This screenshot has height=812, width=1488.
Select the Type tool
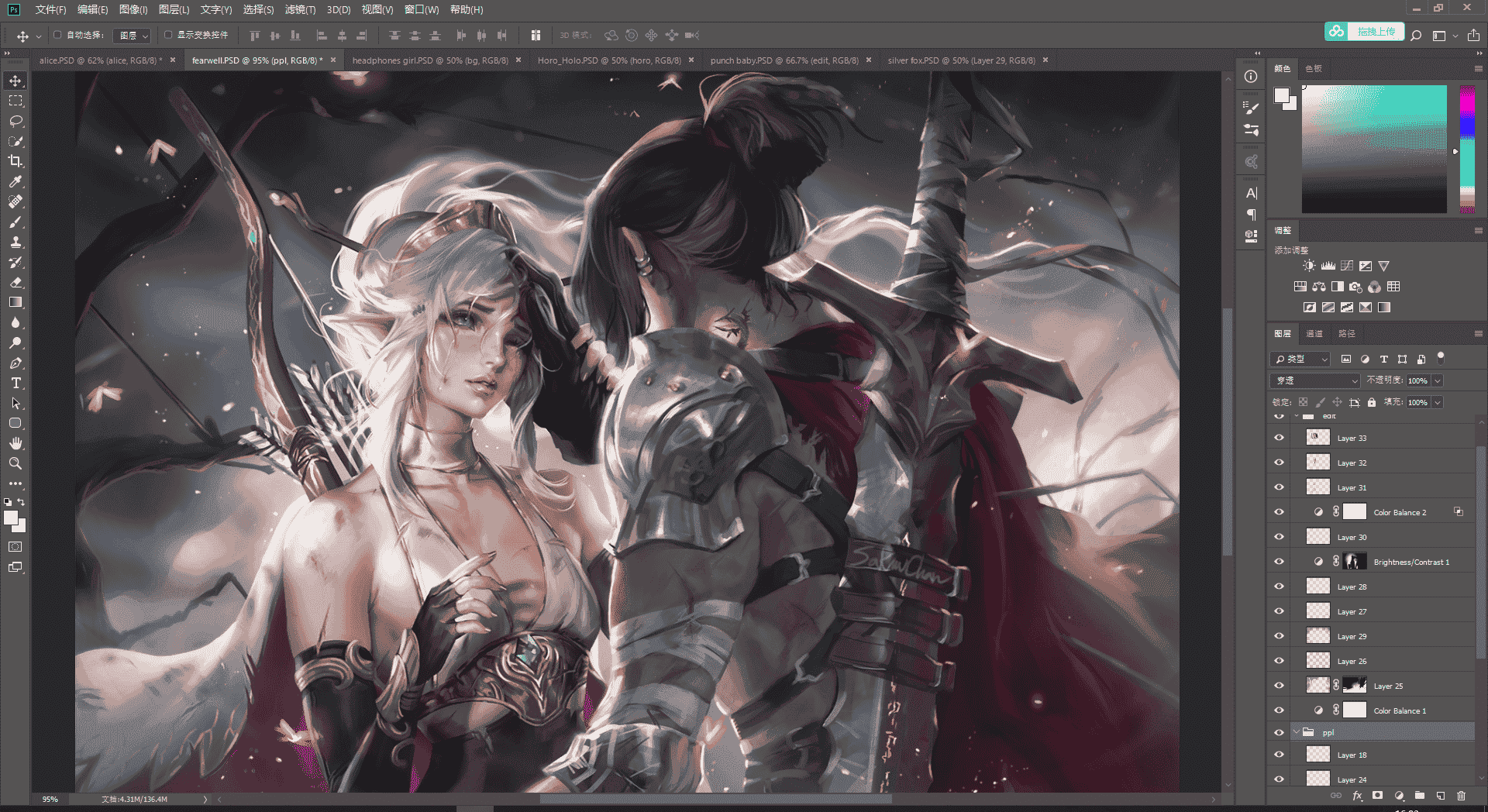pos(15,383)
